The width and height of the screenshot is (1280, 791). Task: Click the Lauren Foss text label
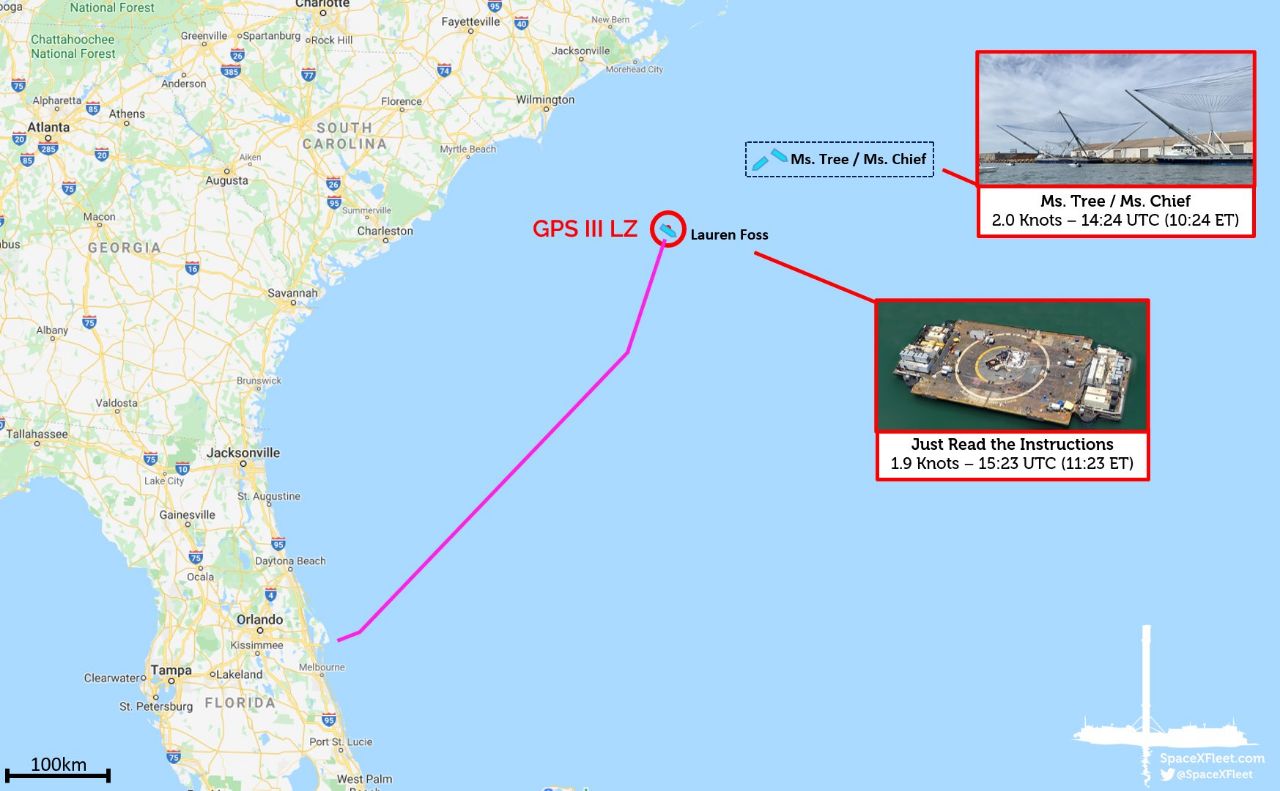coord(730,235)
